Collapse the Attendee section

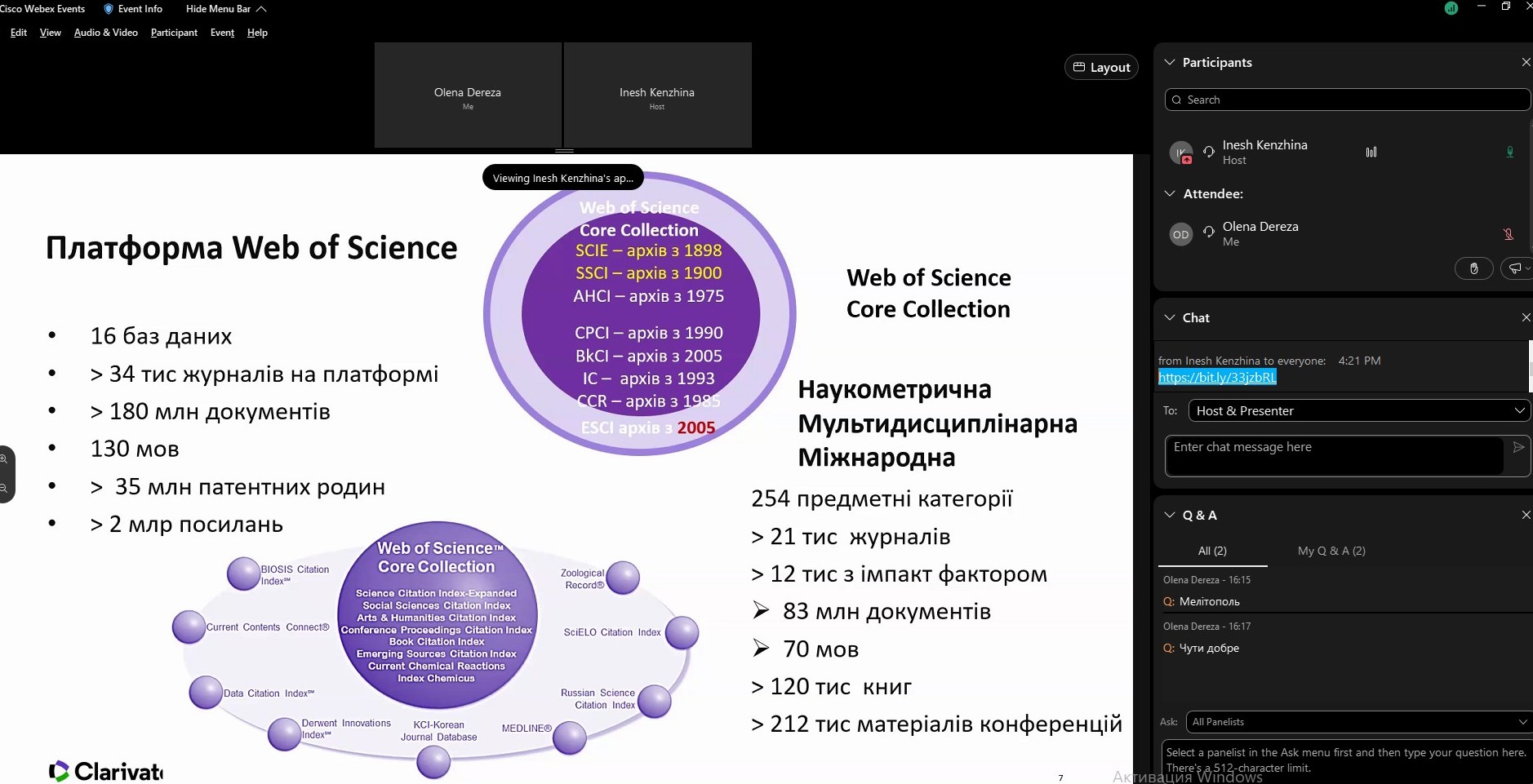[1170, 193]
